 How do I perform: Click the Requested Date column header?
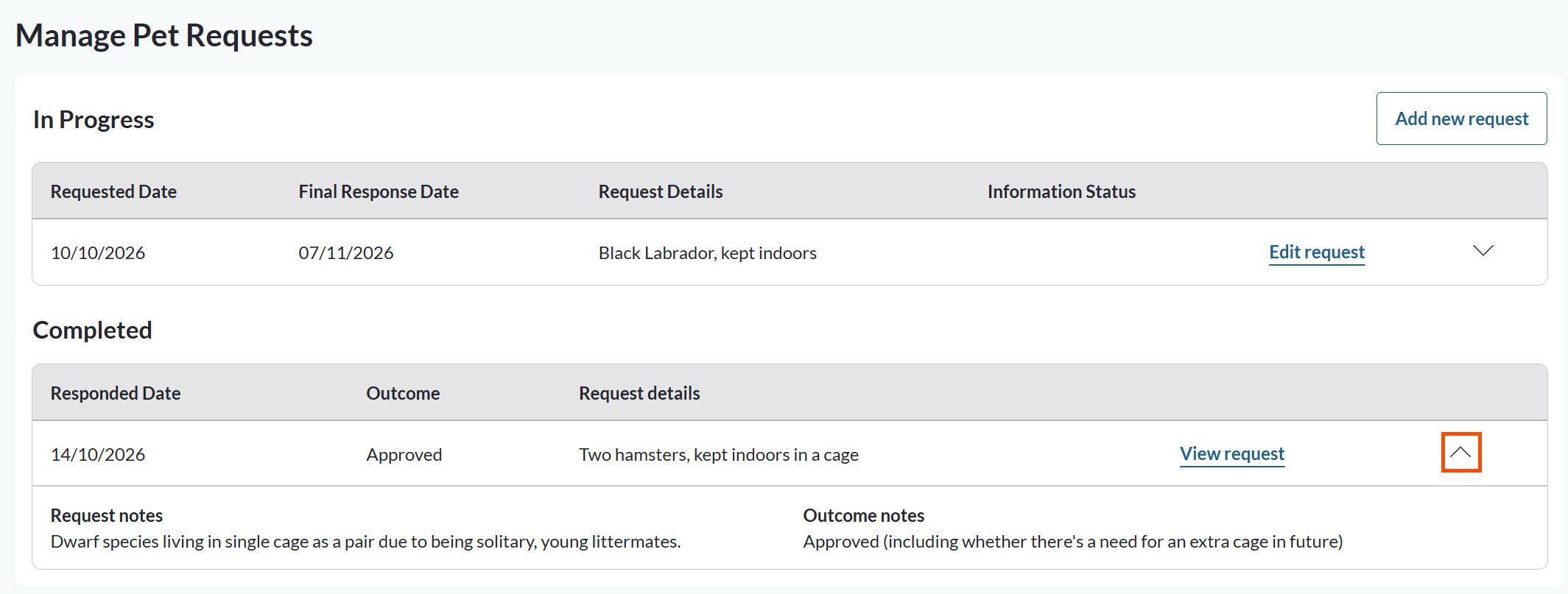113,191
